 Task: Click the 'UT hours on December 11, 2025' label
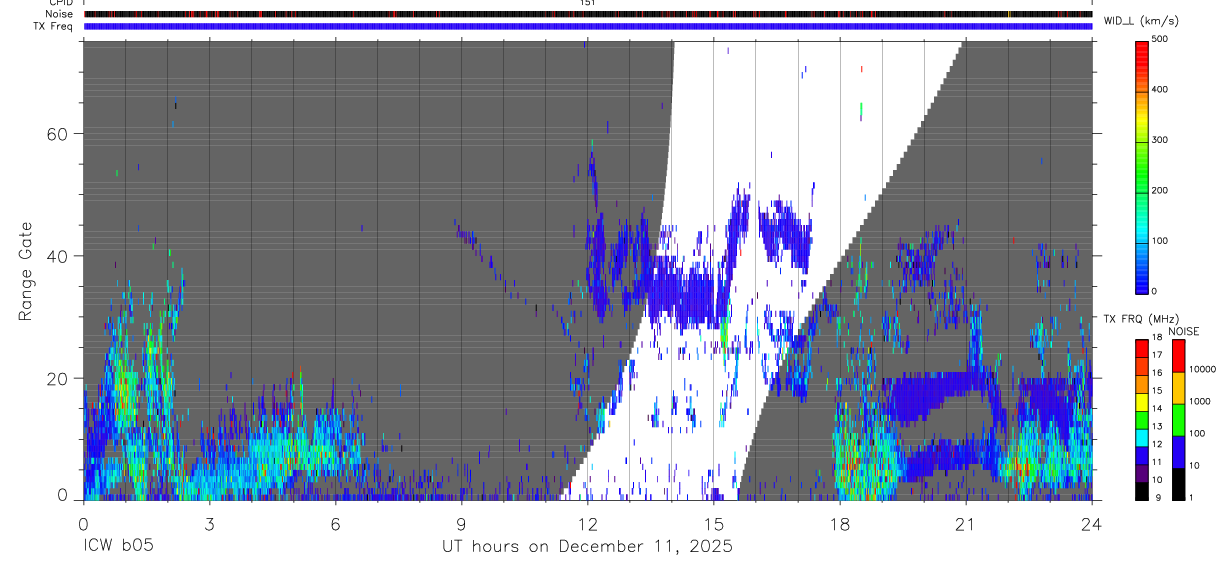(588, 547)
